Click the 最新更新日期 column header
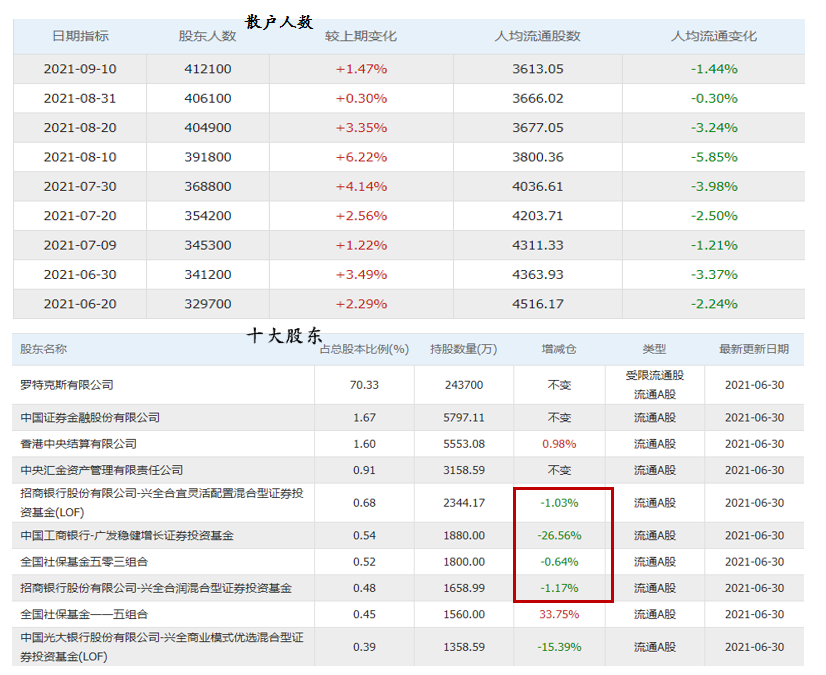The height and width of the screenshot is (675, 826). coord(754,349)
